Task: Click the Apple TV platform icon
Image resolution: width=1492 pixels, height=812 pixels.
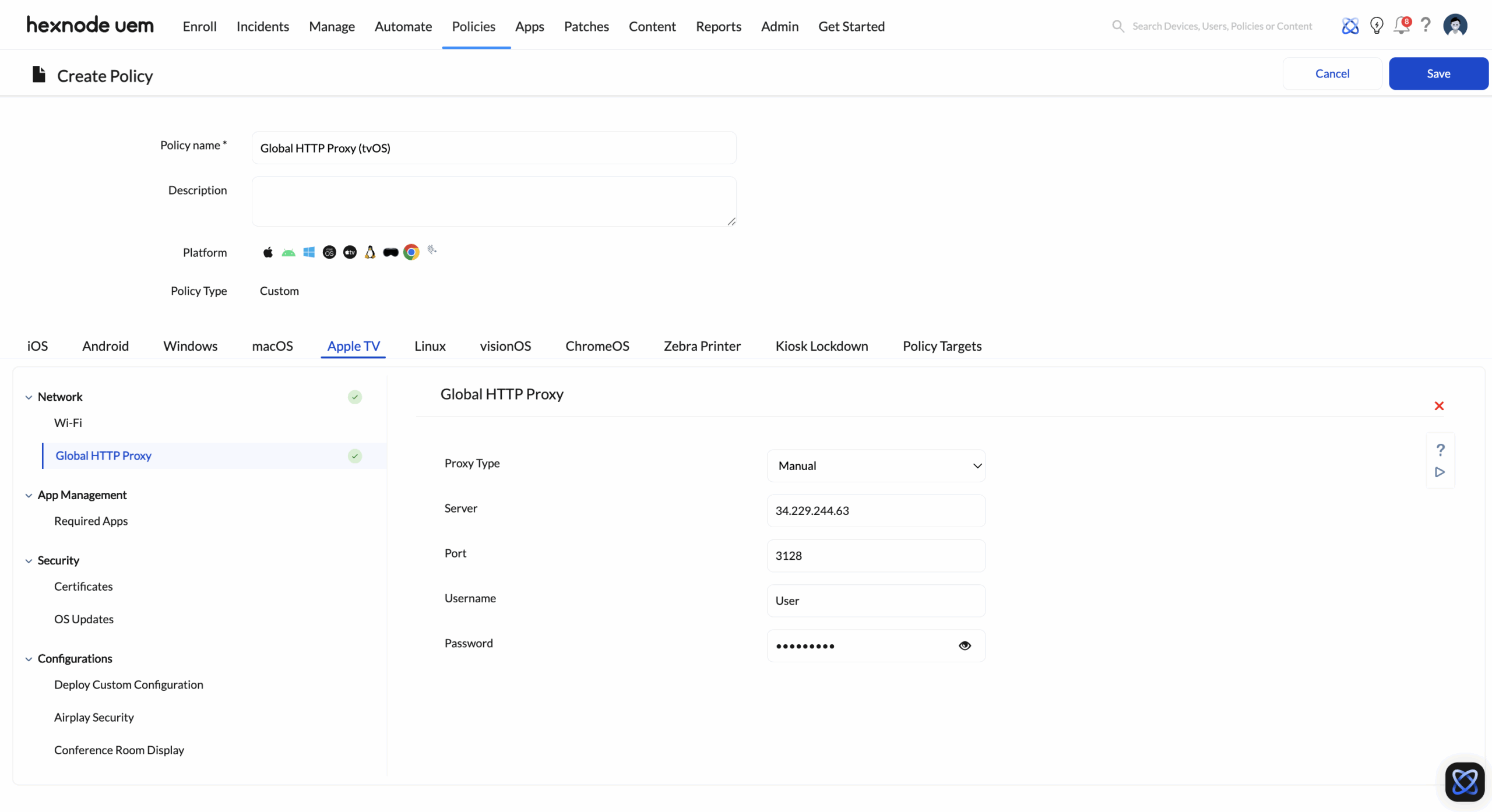Action: [x=350, y=252]
